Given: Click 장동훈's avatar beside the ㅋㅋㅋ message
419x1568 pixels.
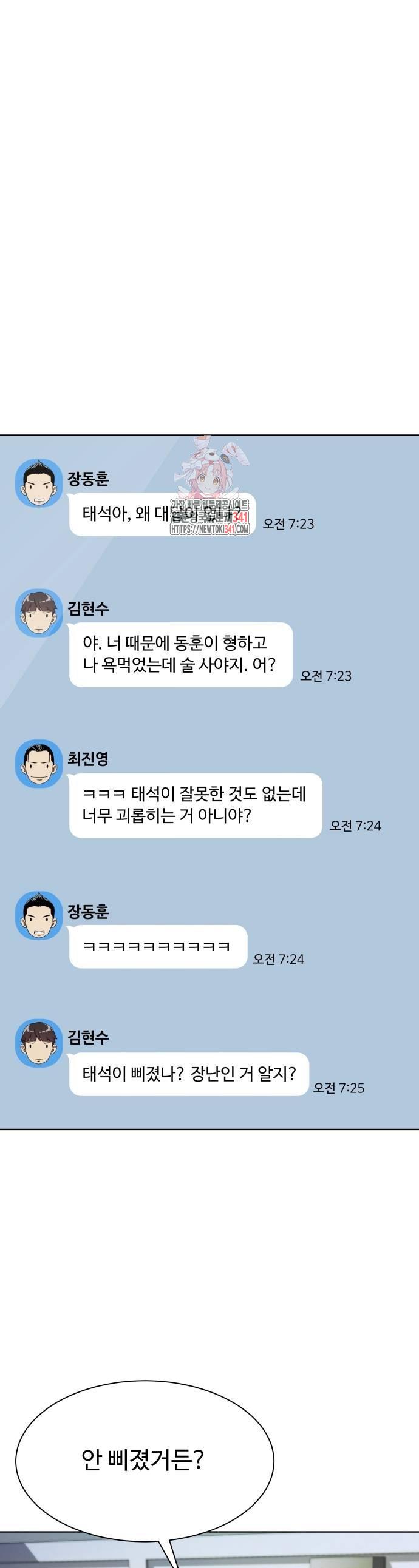Looking at the screenshot, I should 39,915.
